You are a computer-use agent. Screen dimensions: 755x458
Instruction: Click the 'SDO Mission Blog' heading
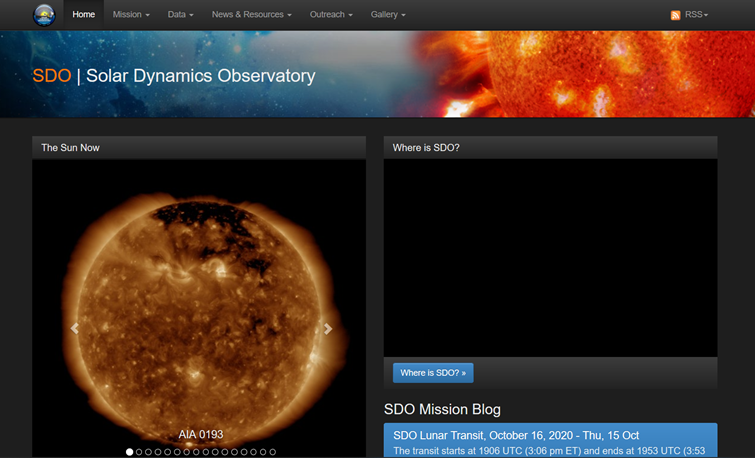point(442,409)
